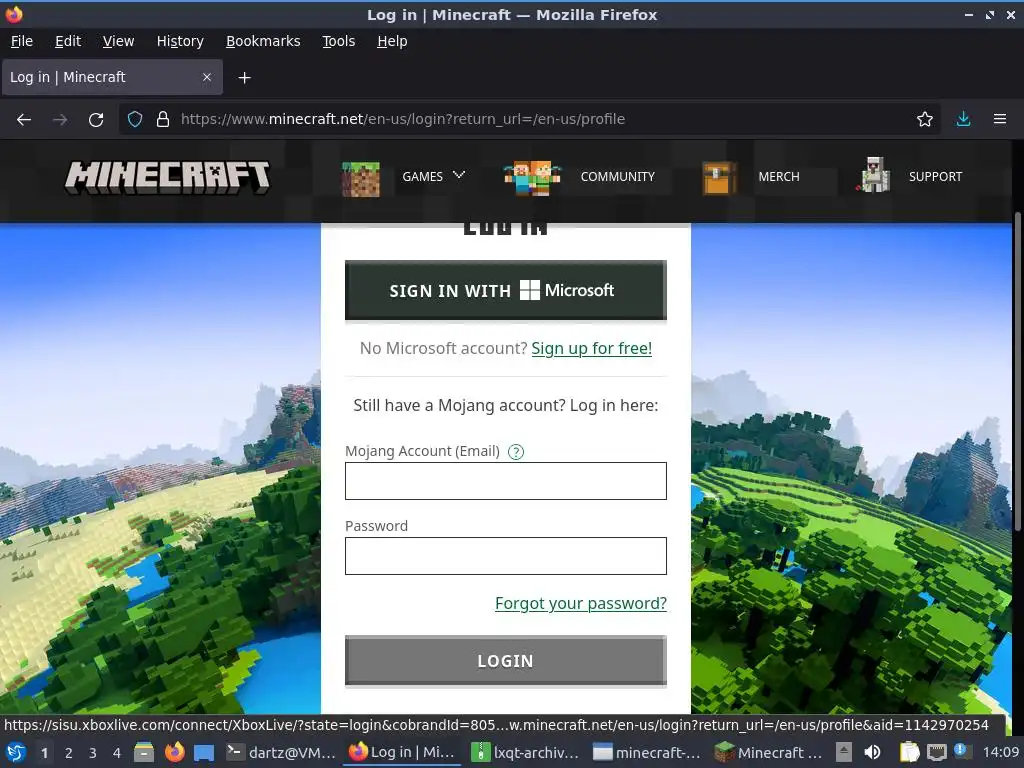Open the Edit menu

[68, 41]
